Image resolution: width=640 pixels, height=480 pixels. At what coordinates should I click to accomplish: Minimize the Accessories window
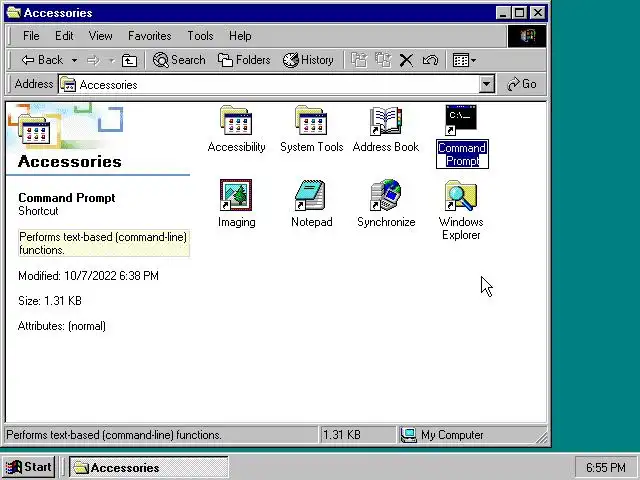tap(503, 13)
